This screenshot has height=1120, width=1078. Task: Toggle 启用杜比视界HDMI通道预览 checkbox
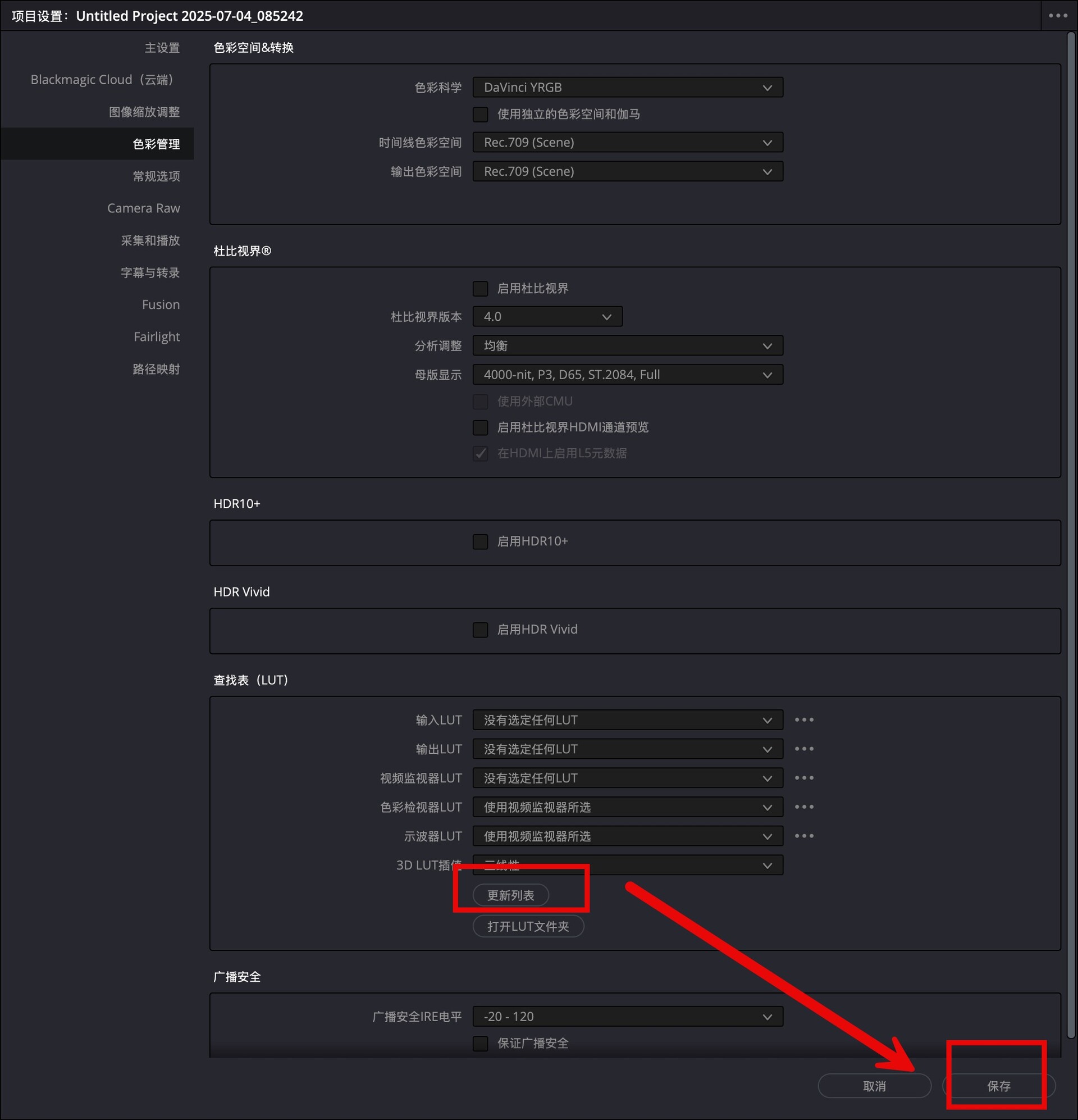point(481,427)
